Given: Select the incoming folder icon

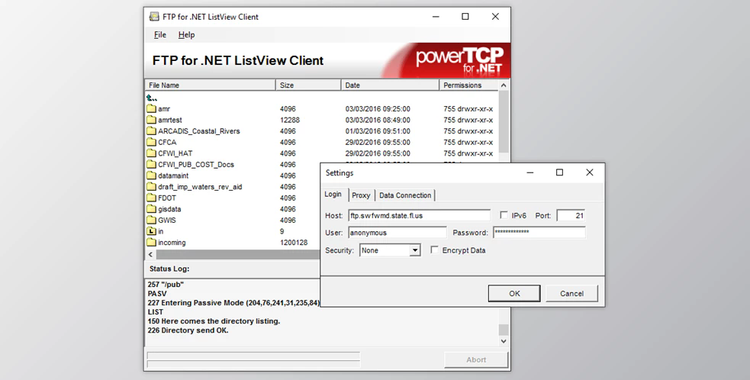Looking at the screenshot, I should pos(151,242).
